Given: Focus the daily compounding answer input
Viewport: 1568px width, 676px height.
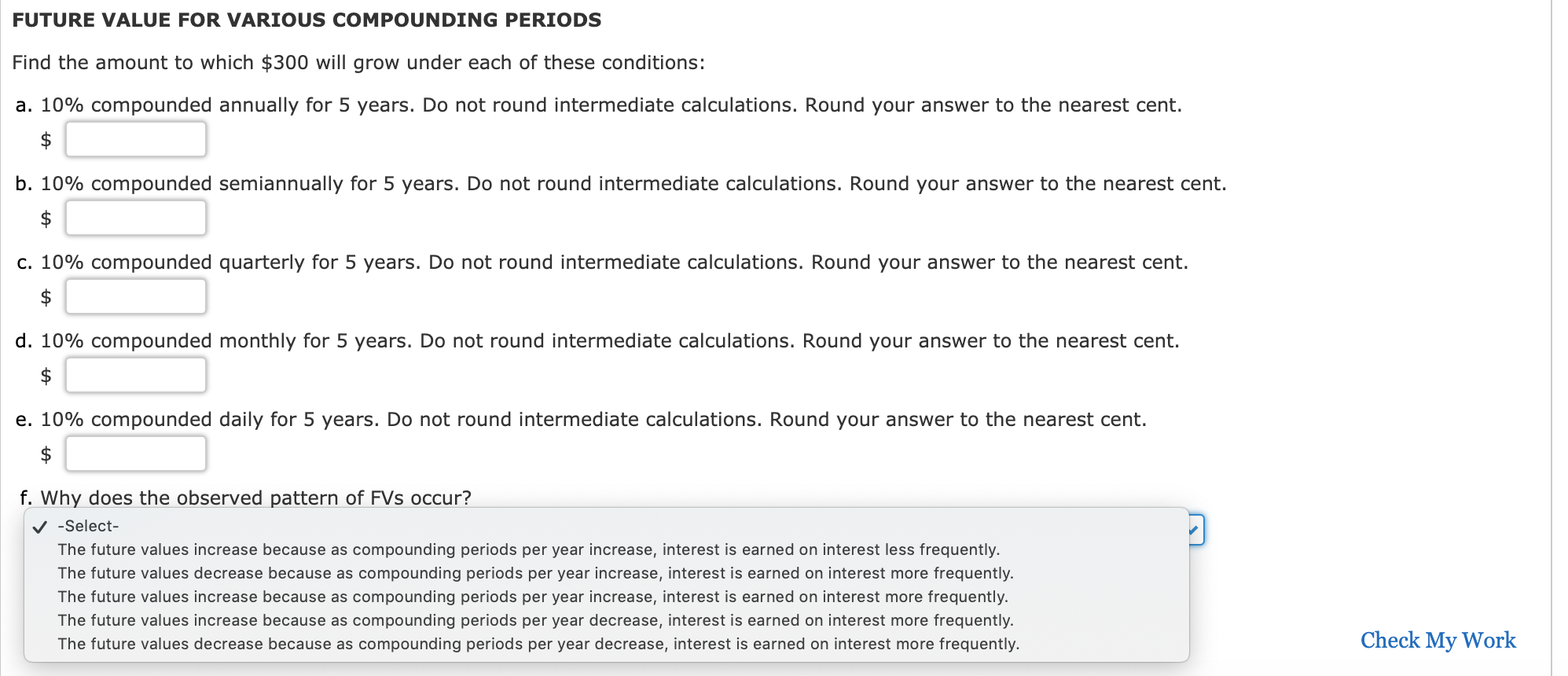Looking at the screenshot, I should click(135, 454).
